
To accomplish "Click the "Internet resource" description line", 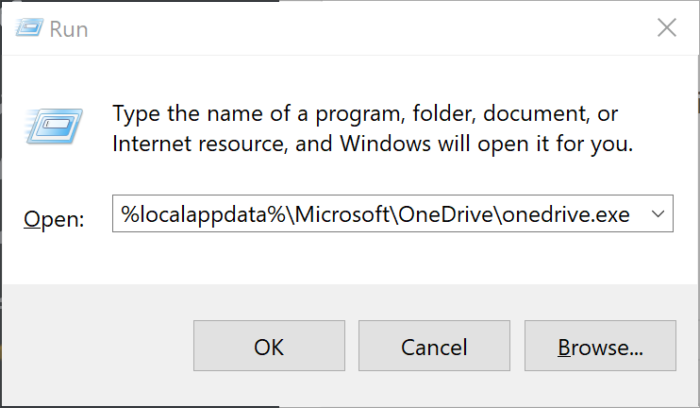I will 372,144.
